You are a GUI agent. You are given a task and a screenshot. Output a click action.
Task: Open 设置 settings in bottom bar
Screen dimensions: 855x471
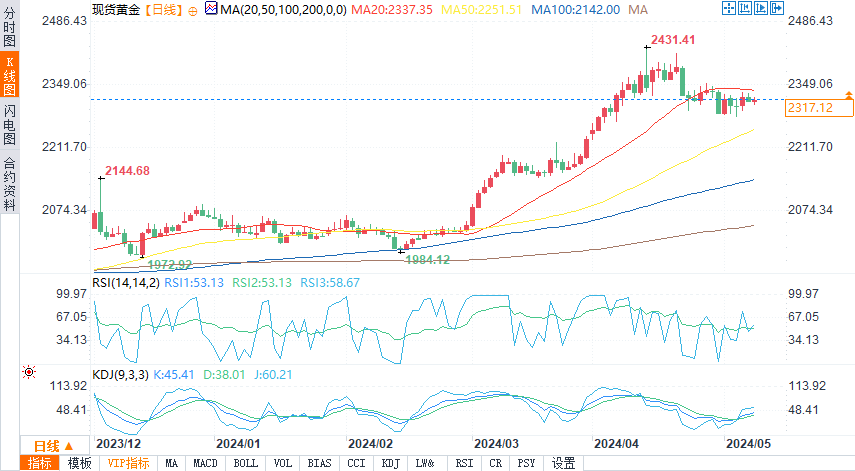click(x=564, y=463)
